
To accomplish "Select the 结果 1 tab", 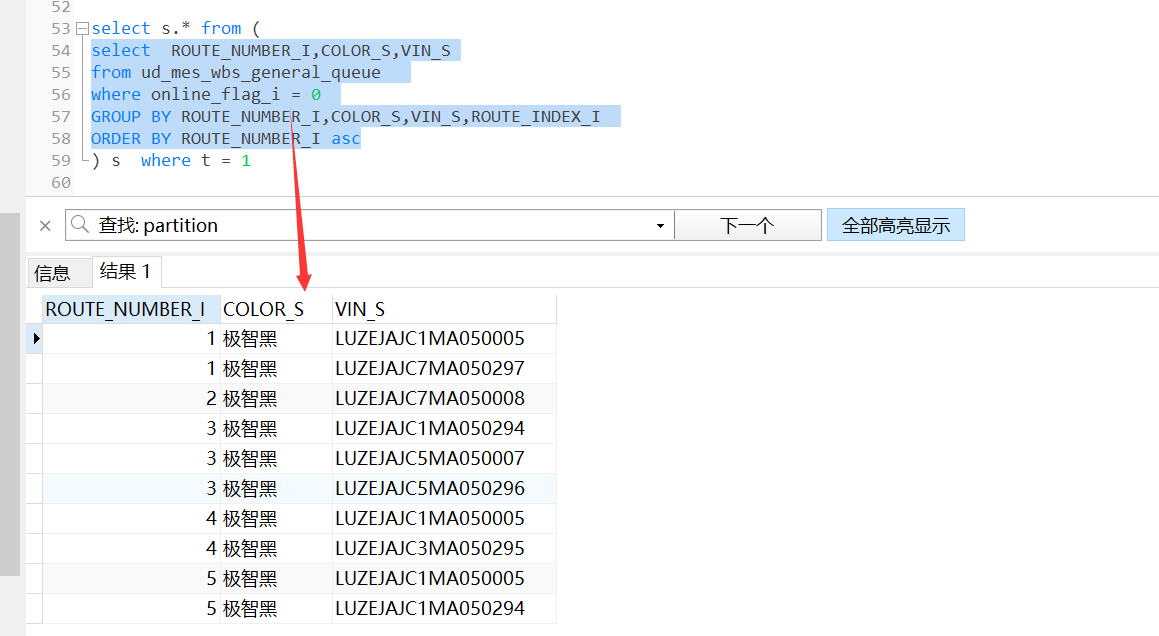I will tap(126, 271).
